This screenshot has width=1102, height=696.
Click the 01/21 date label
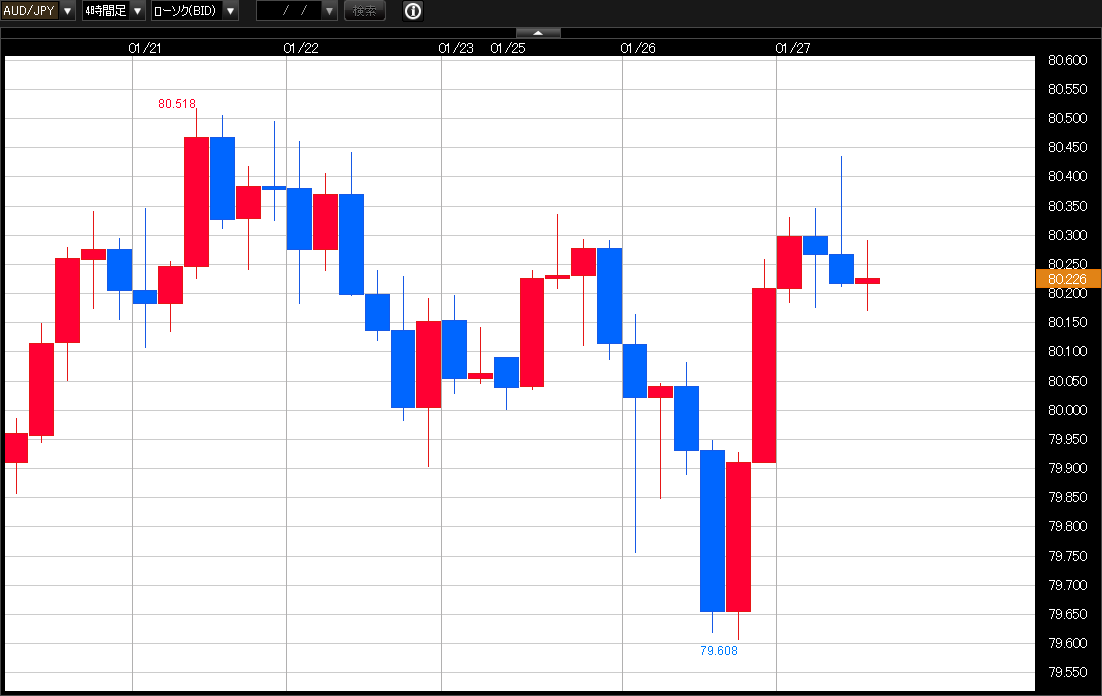(x=145, y=49)
